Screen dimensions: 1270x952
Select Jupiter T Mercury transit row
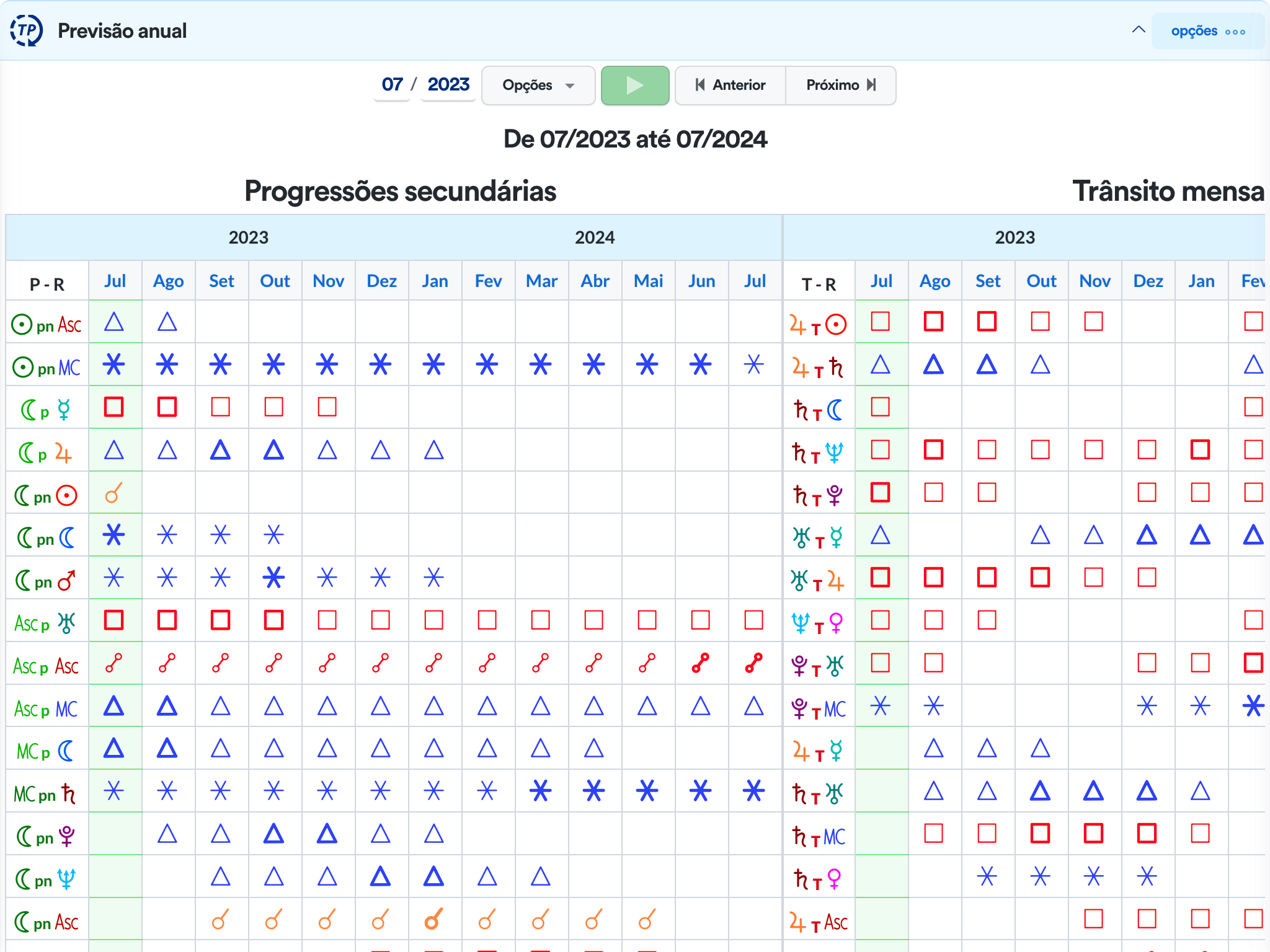tap(818, 751)
